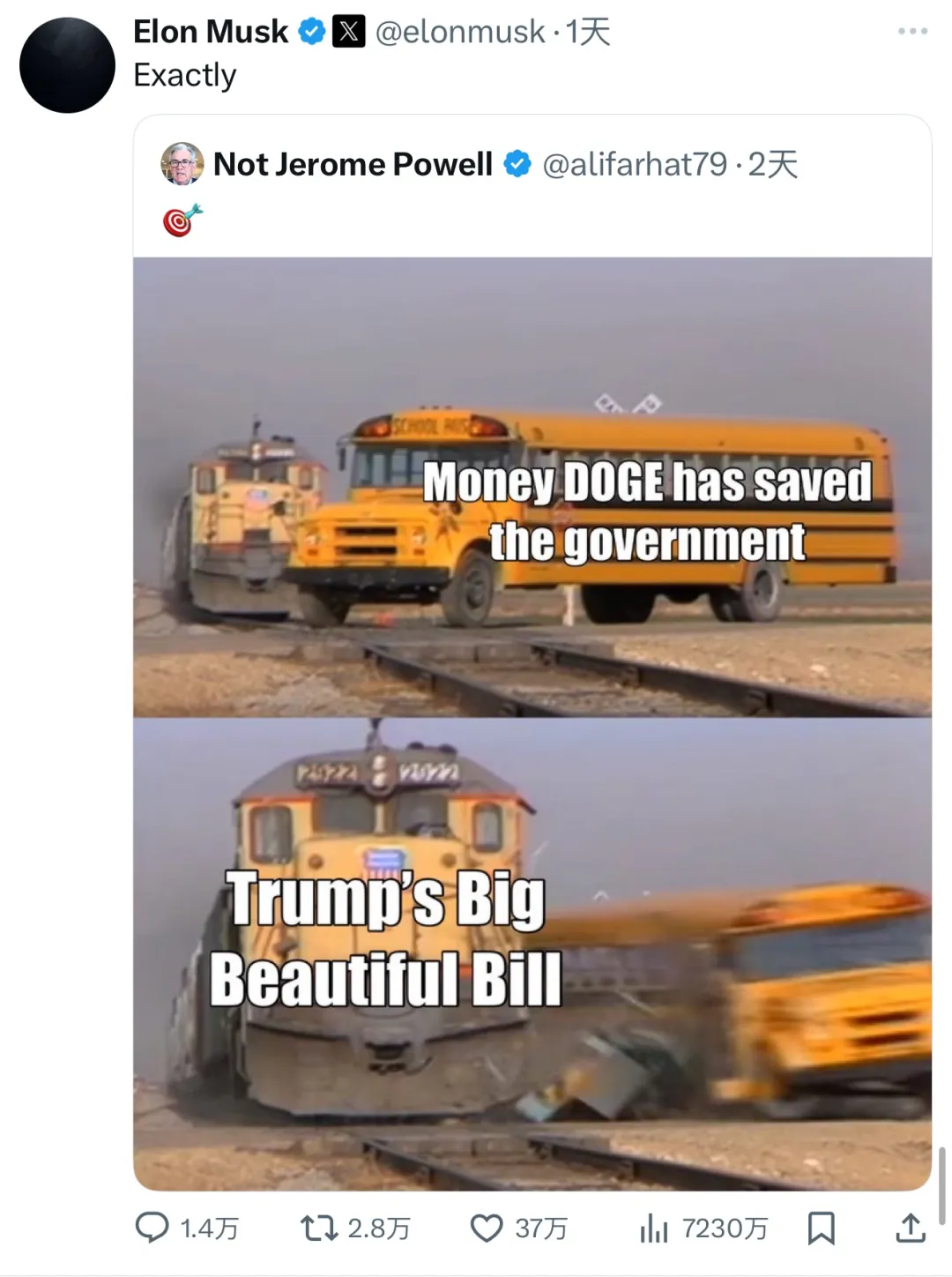Click the dart target emoji

pyautogui.click(x=182, y=220)
